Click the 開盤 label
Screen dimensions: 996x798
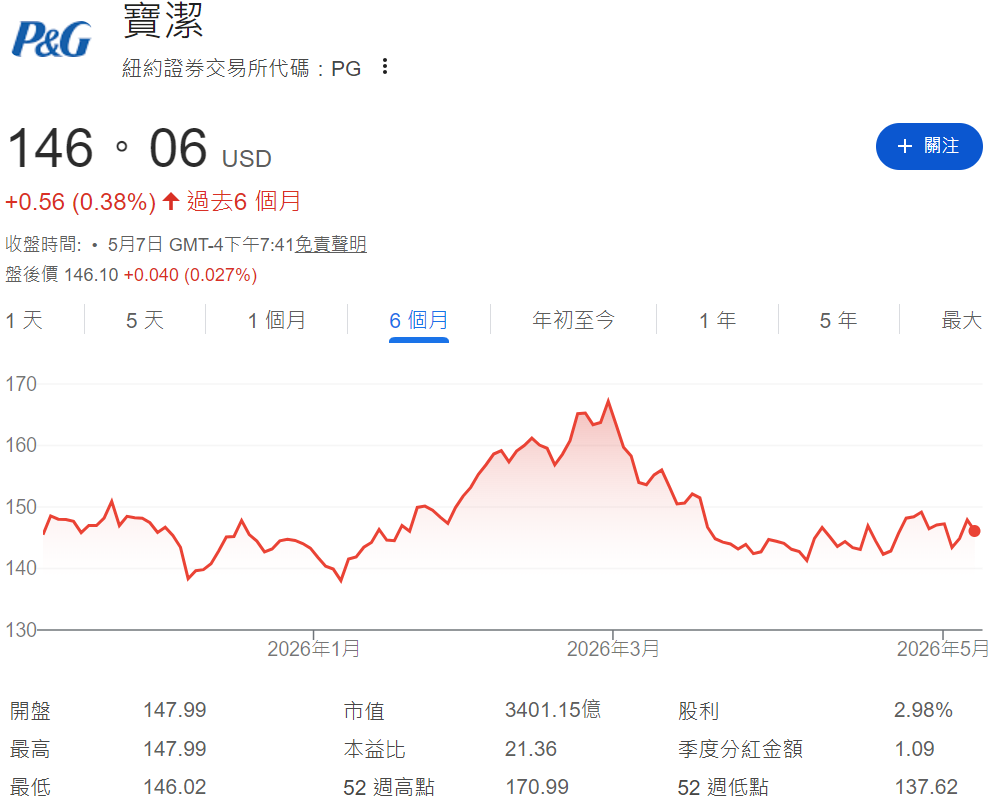pyautogui.click(x=30, y=710)
